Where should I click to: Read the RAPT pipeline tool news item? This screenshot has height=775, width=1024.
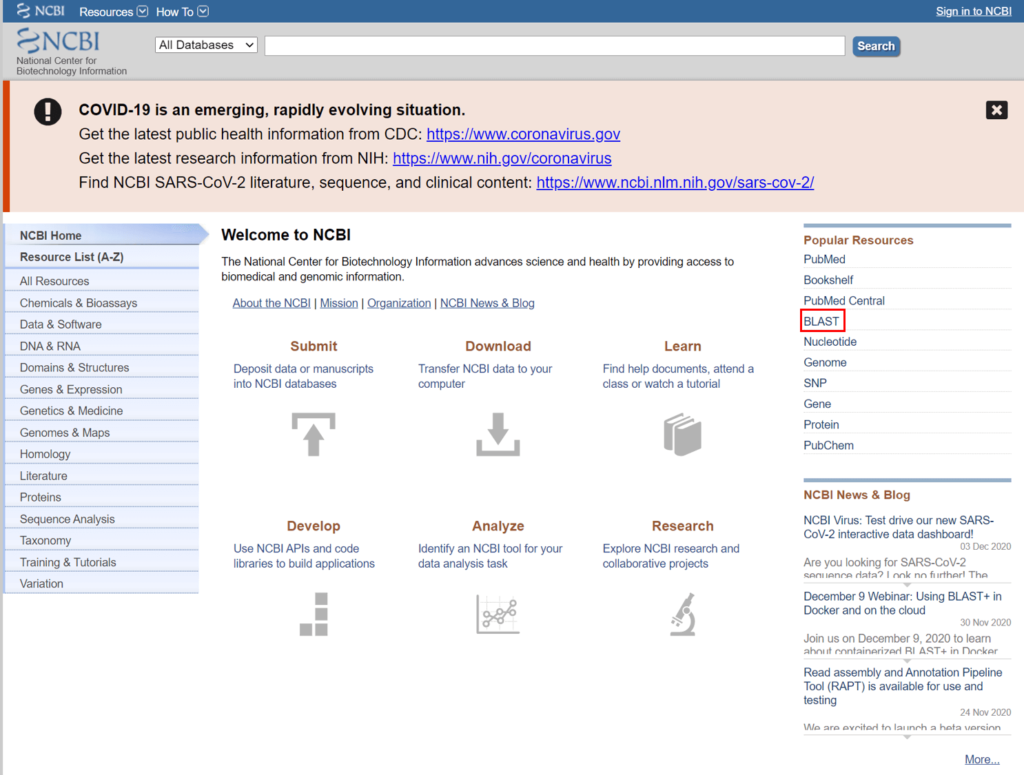903,686
